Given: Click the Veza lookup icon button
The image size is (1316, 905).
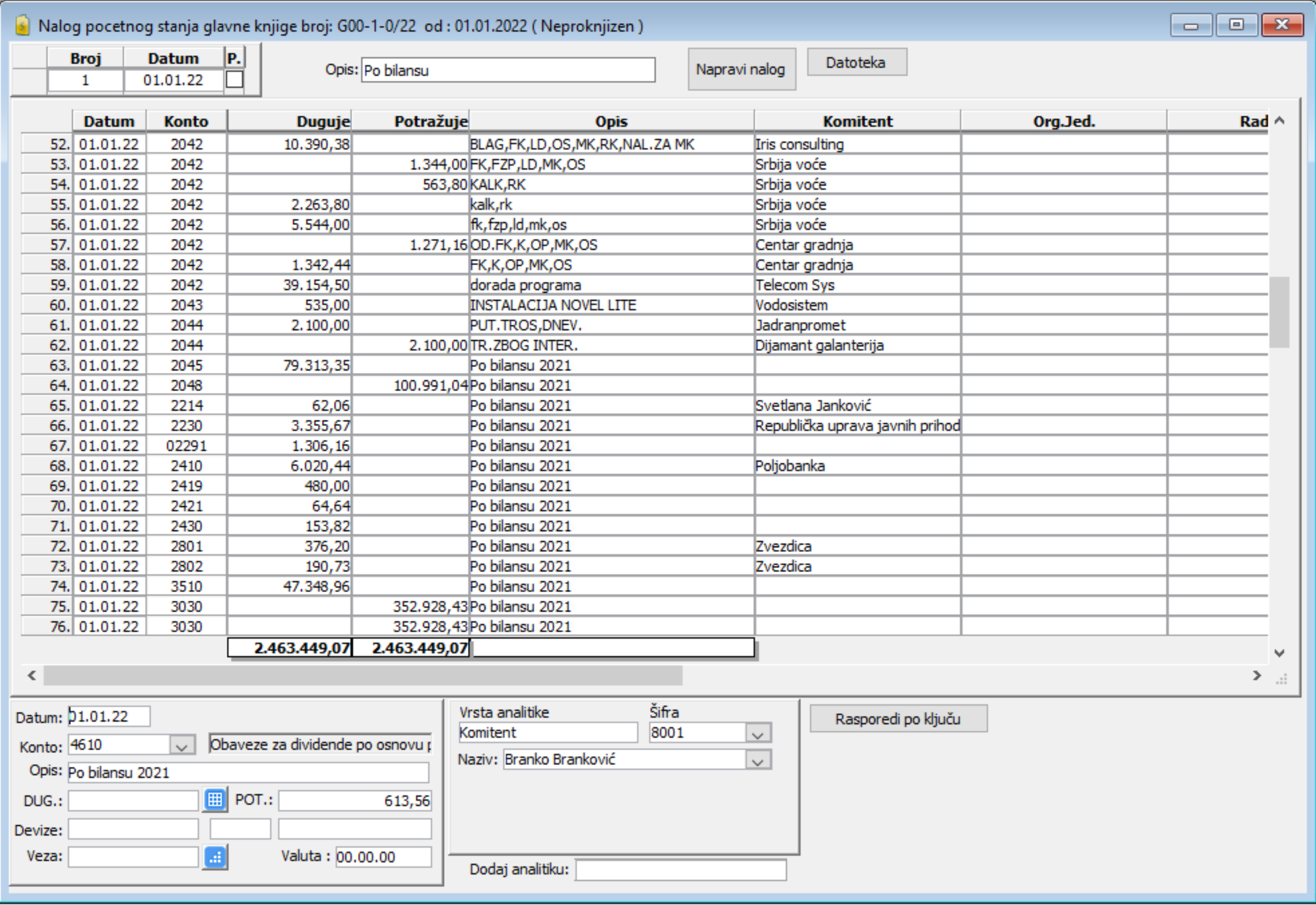Looking at the screenshot, I should 215,857.
